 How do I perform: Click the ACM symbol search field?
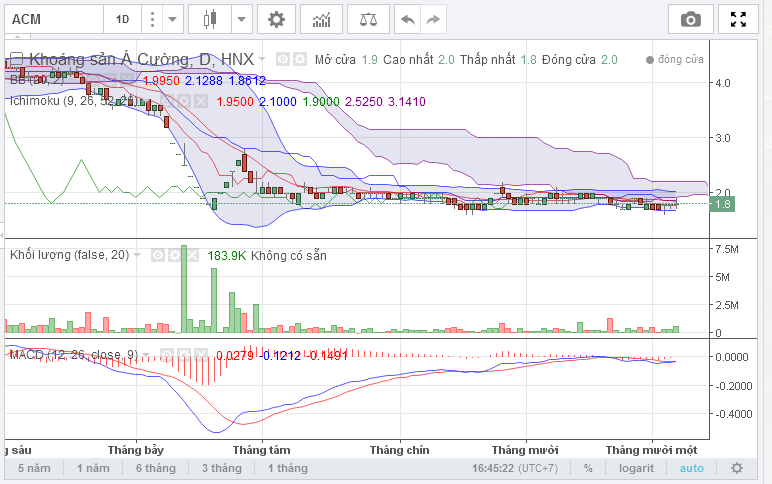tap(54, 20)
